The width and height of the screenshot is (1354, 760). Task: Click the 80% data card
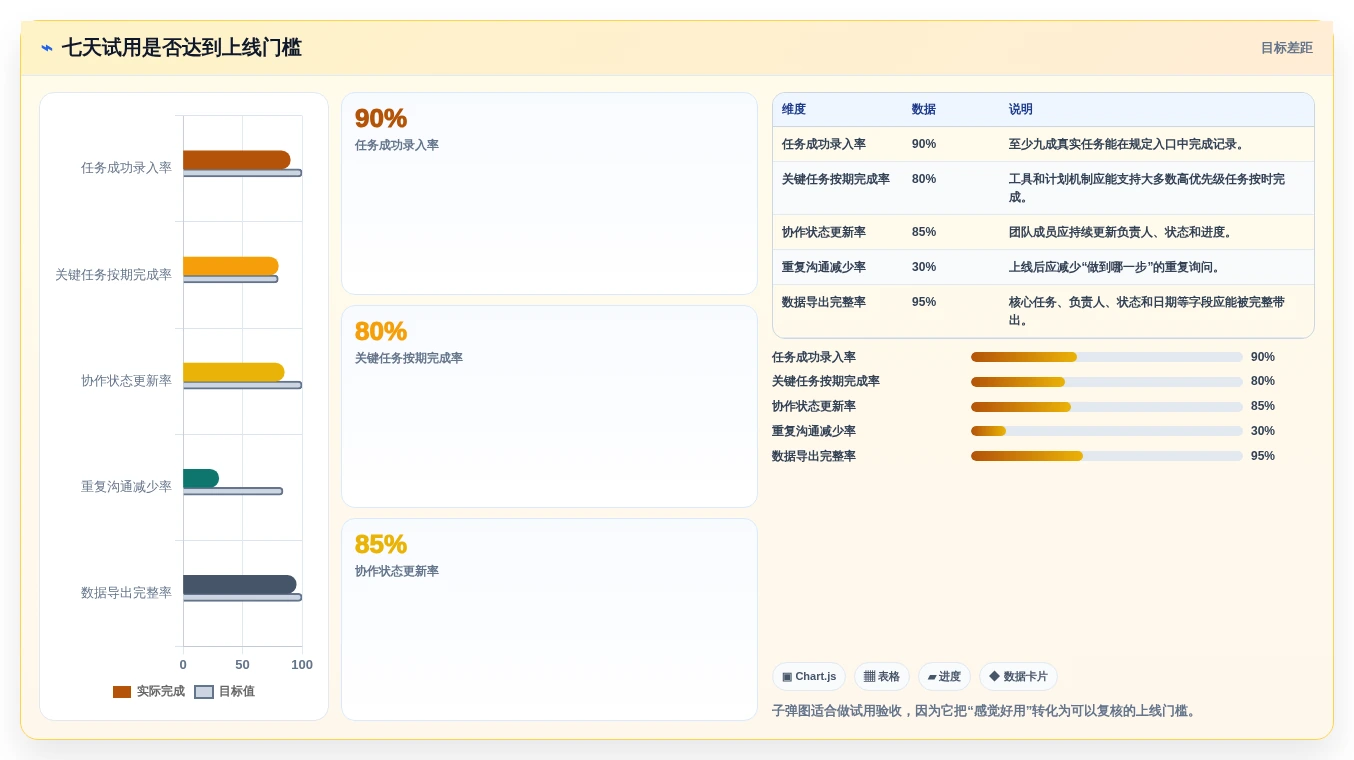pyautogui.click(x=549, y=407)
